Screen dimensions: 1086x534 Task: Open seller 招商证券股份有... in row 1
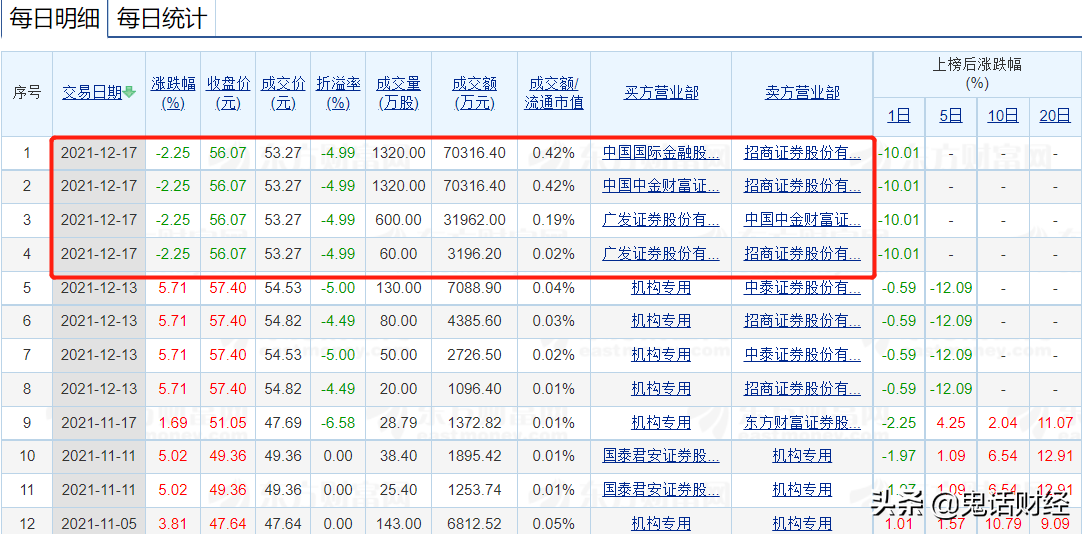pos(802,152)
